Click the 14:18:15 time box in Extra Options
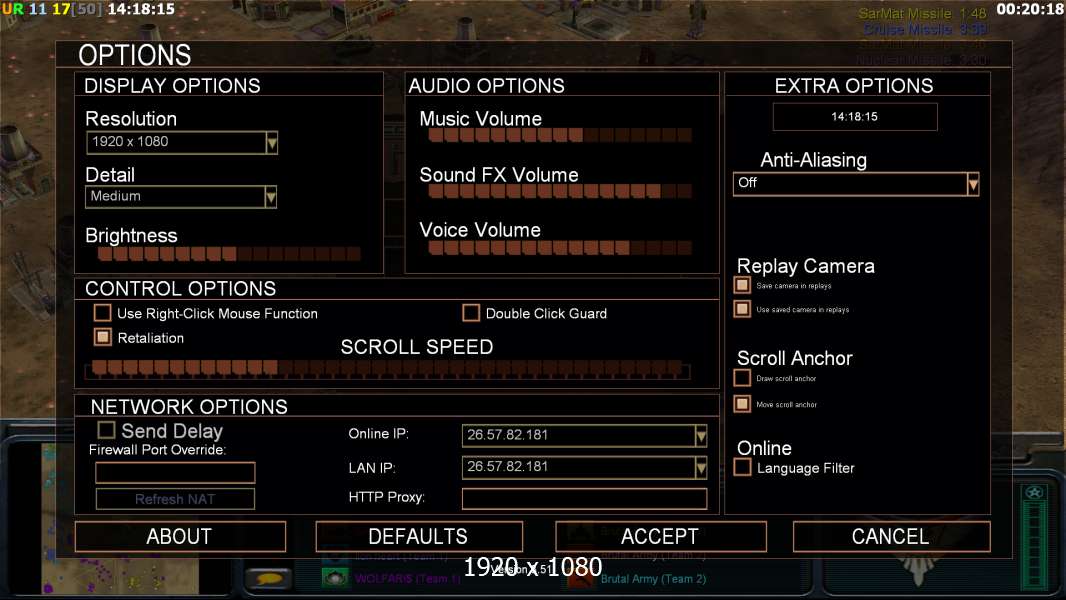The height and width of the screenshot is (600, 1066). click(x=855, y=117)
